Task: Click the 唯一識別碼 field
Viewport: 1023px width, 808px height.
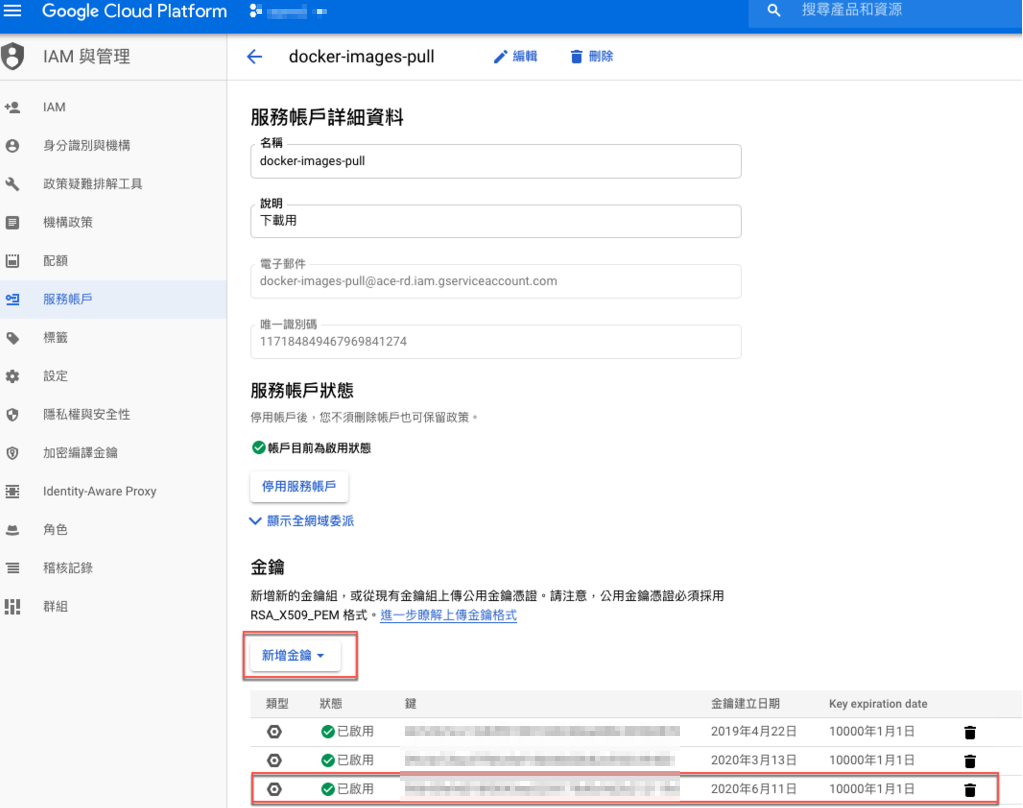Action: click(x=496, y=341)
